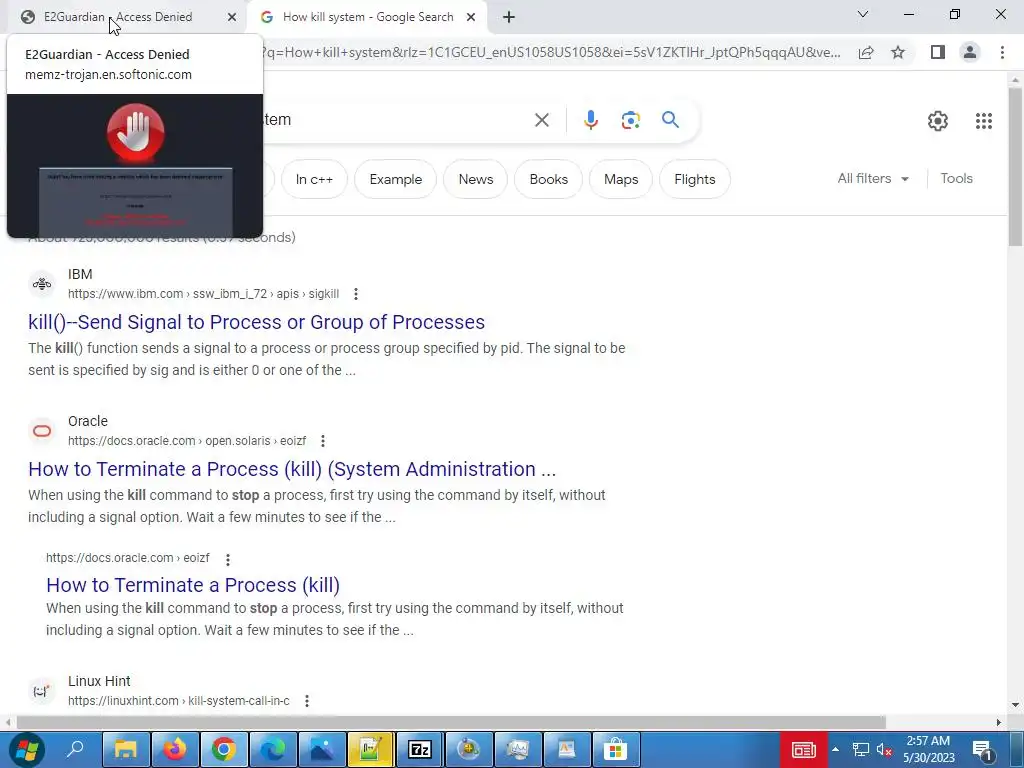This screenshot has height=768, width=1024.
Task: Search by image with Google Lens
Action: [x=630, y=120]
